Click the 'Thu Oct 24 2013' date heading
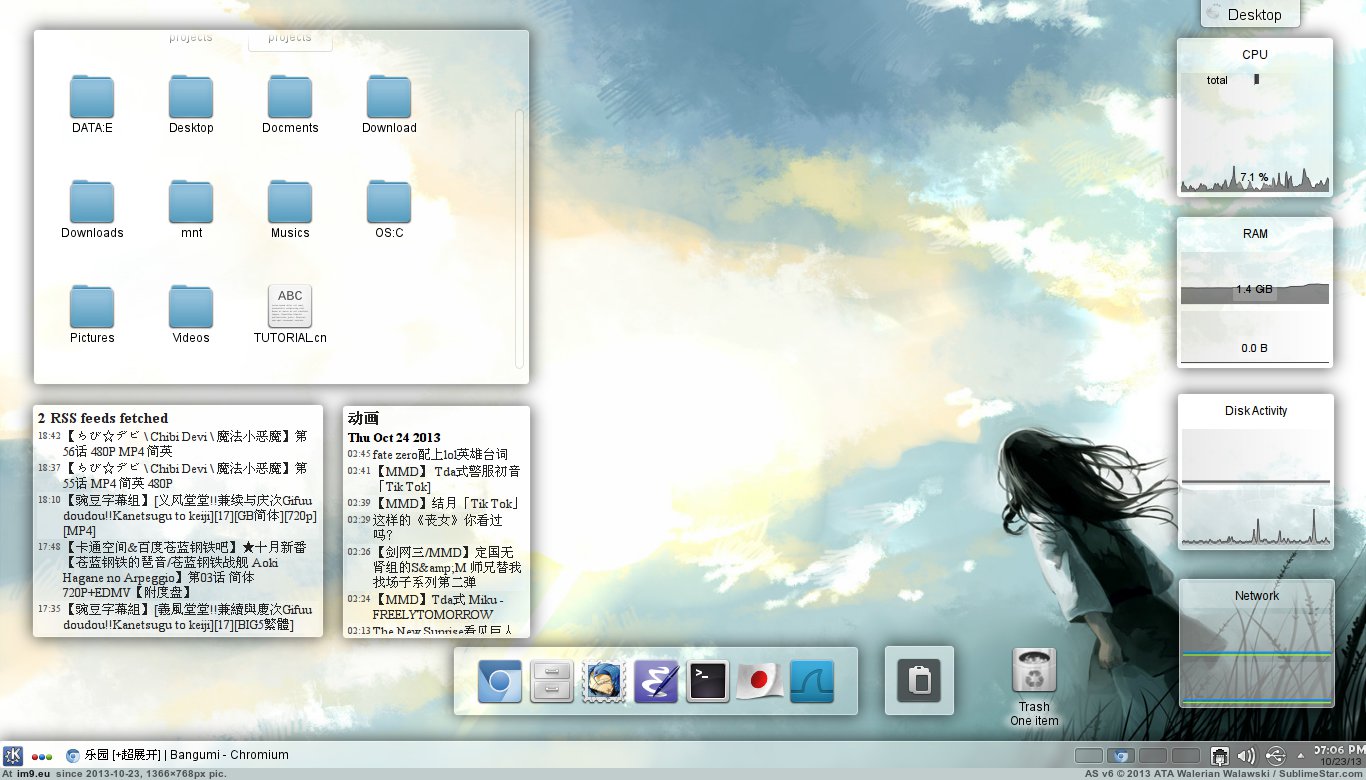The image size is (1366, 780). coord(394,438)
